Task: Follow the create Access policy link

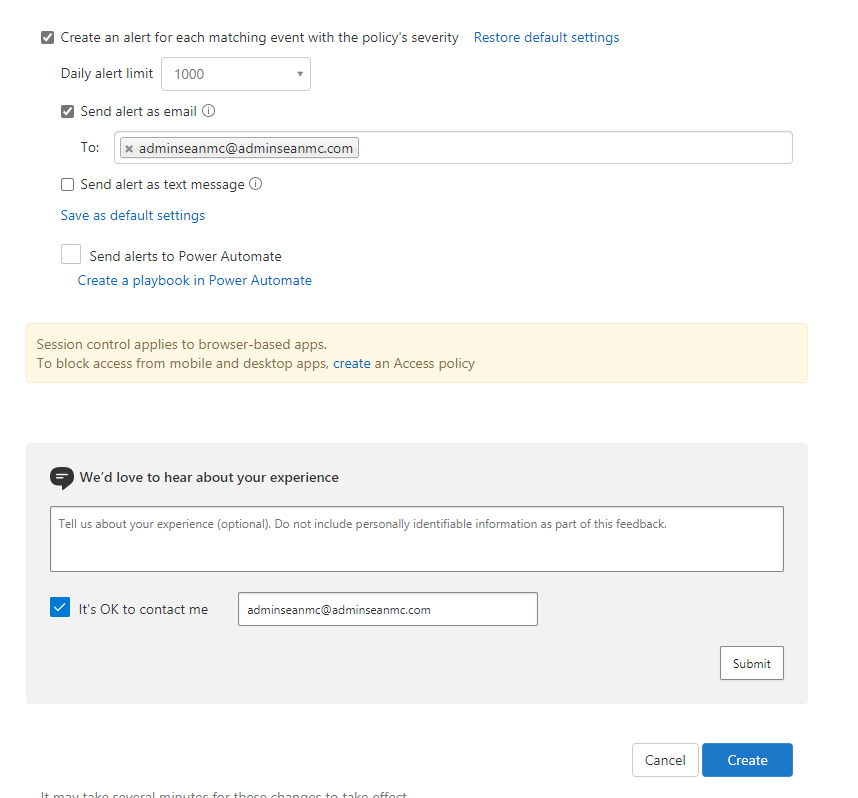Action: 351,364
